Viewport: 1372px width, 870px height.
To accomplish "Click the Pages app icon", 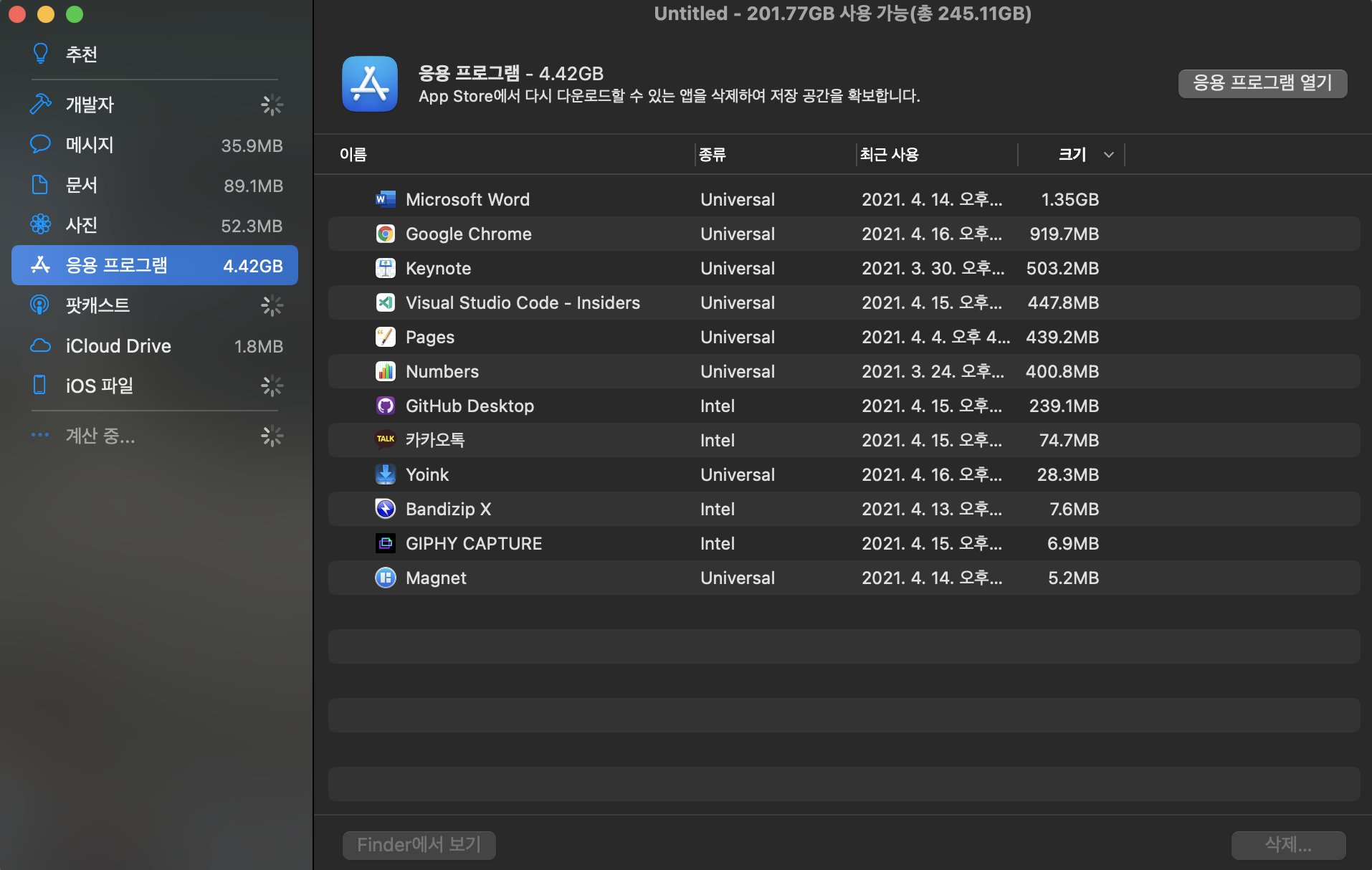I will click(385, 337).
